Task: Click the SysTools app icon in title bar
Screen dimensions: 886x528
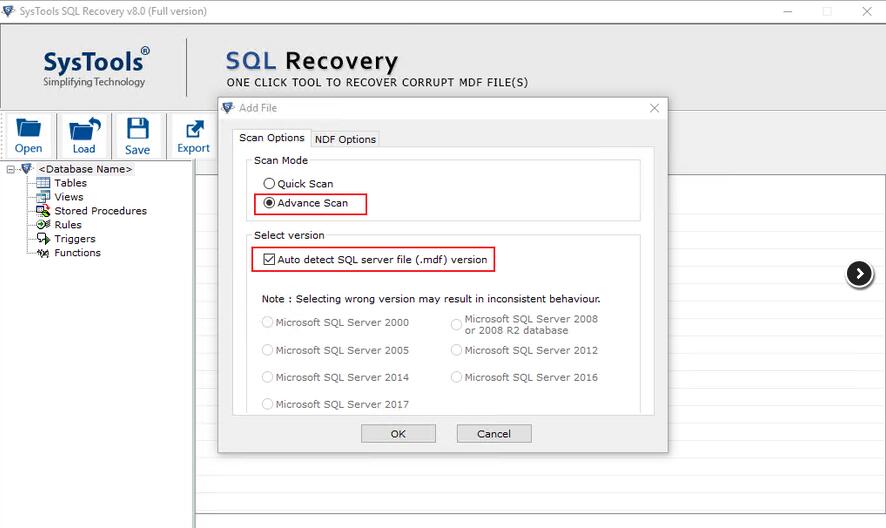Action: tap(8, 11)
